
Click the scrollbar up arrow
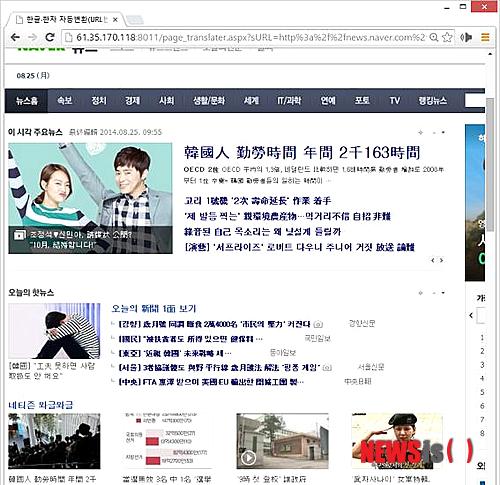[490, 53]
